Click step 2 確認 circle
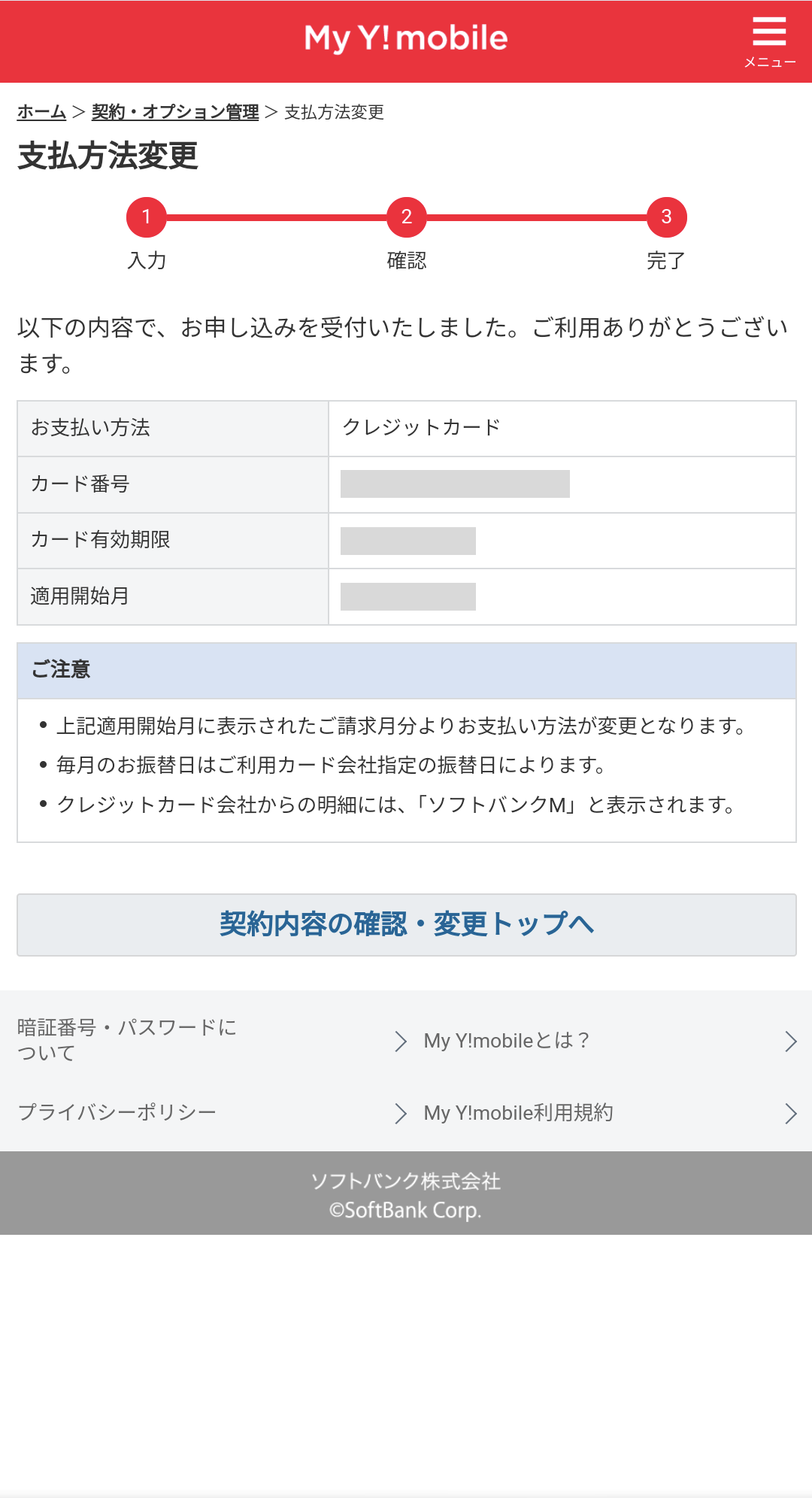812x1498 pixels. click(406, 217)
